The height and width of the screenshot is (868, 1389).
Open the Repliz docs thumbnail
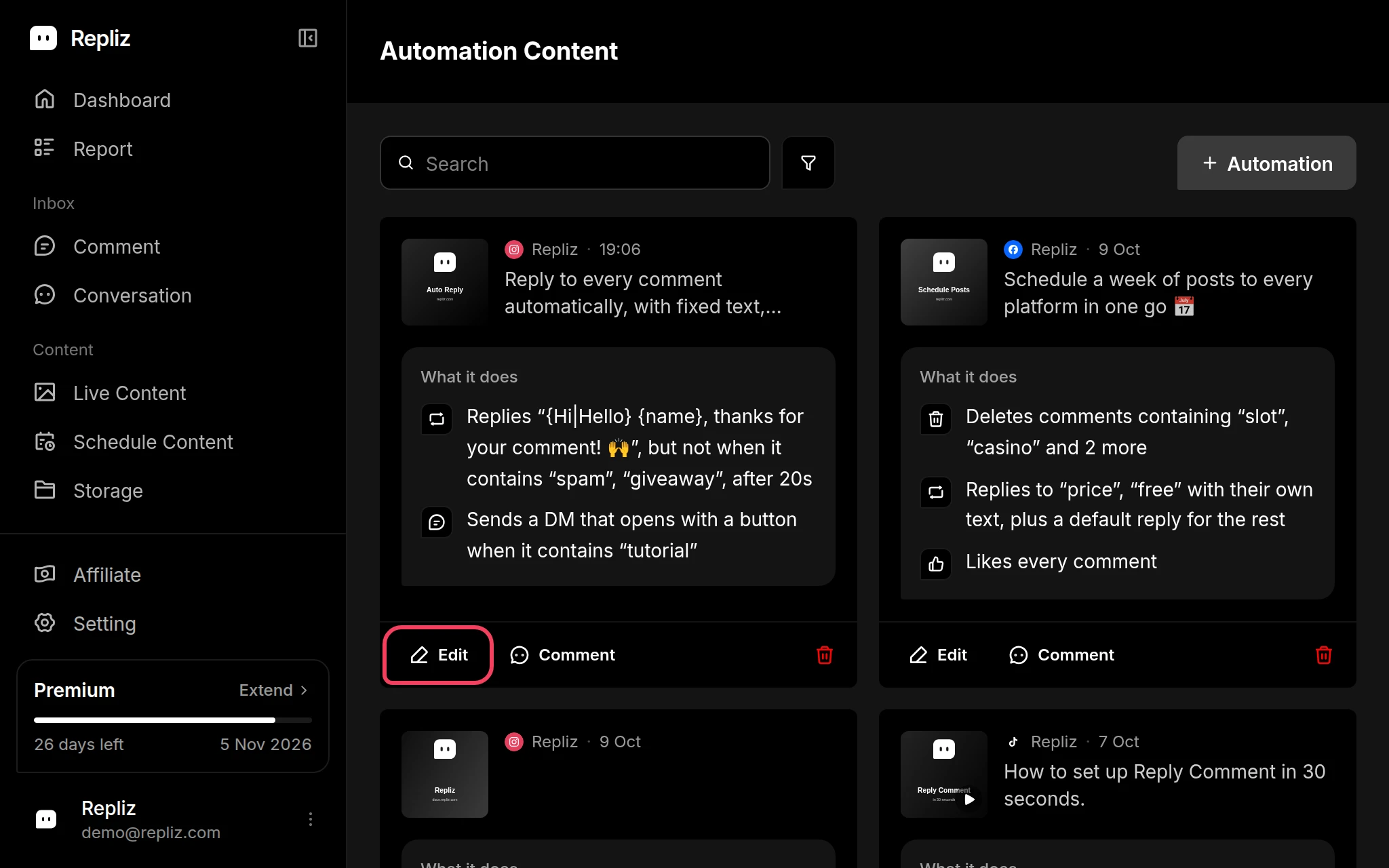[x=445, y=774]
